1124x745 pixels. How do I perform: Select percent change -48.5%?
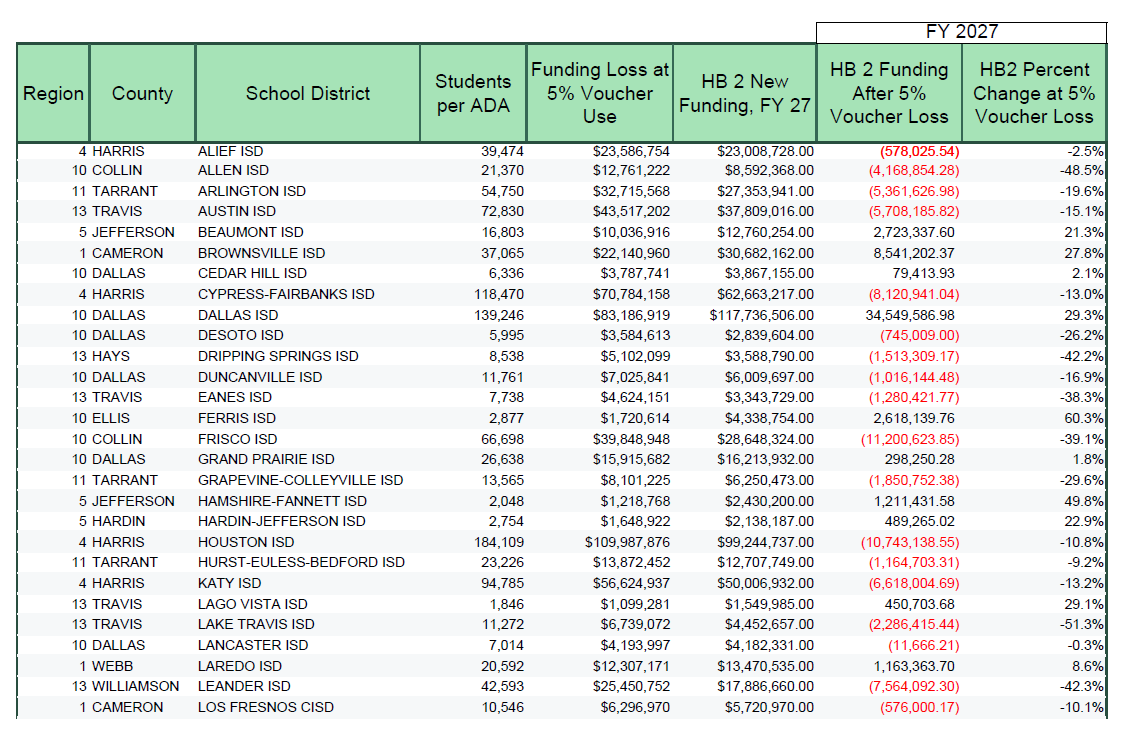1082,171
